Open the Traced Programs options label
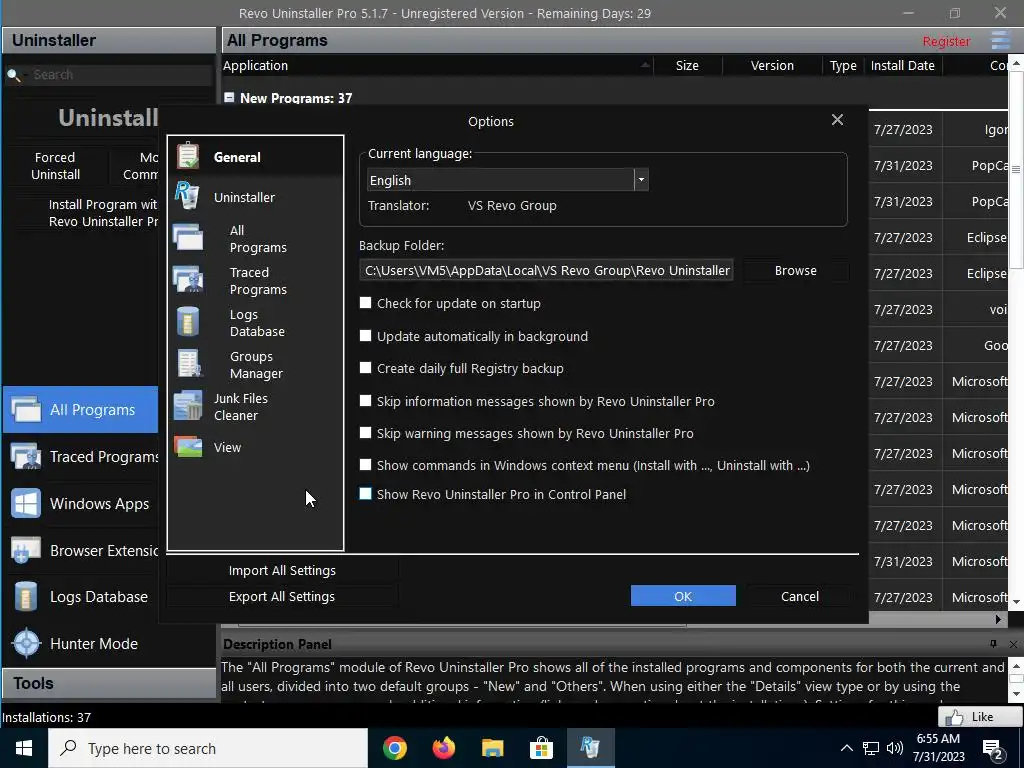The height and width of the screenshot is (768, 1024). (x=258, y=281)
